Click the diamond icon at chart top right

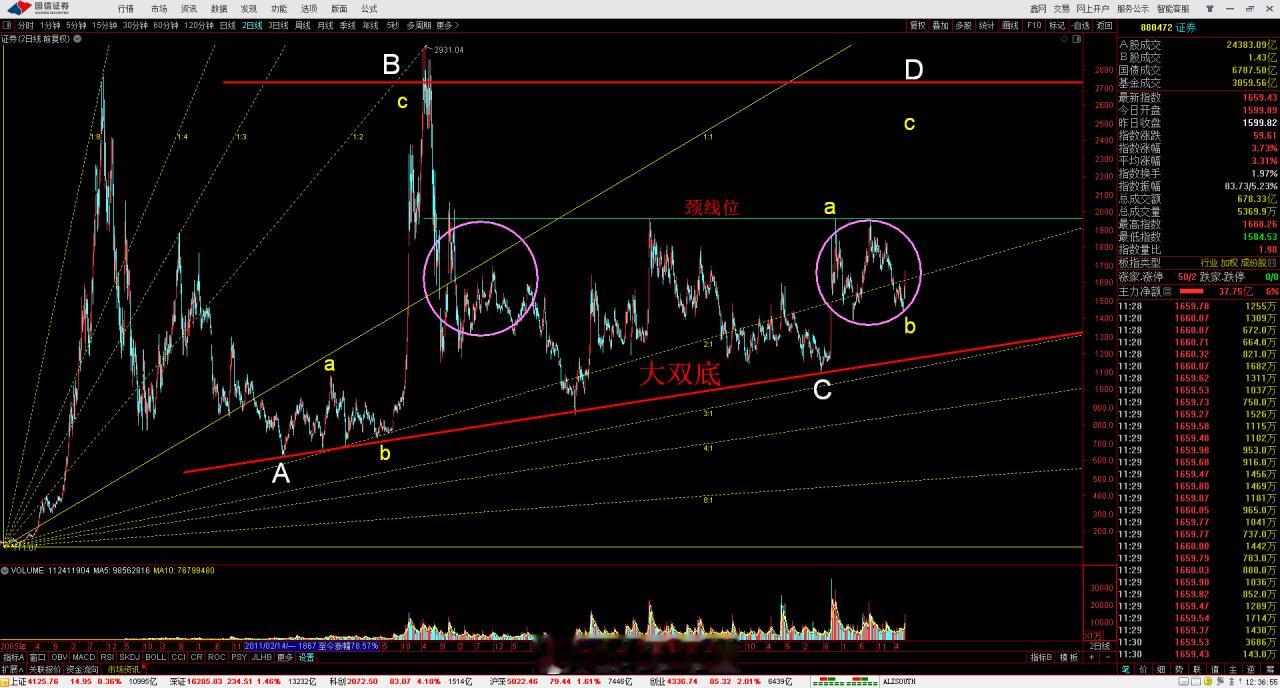[x=1064, y=39]
